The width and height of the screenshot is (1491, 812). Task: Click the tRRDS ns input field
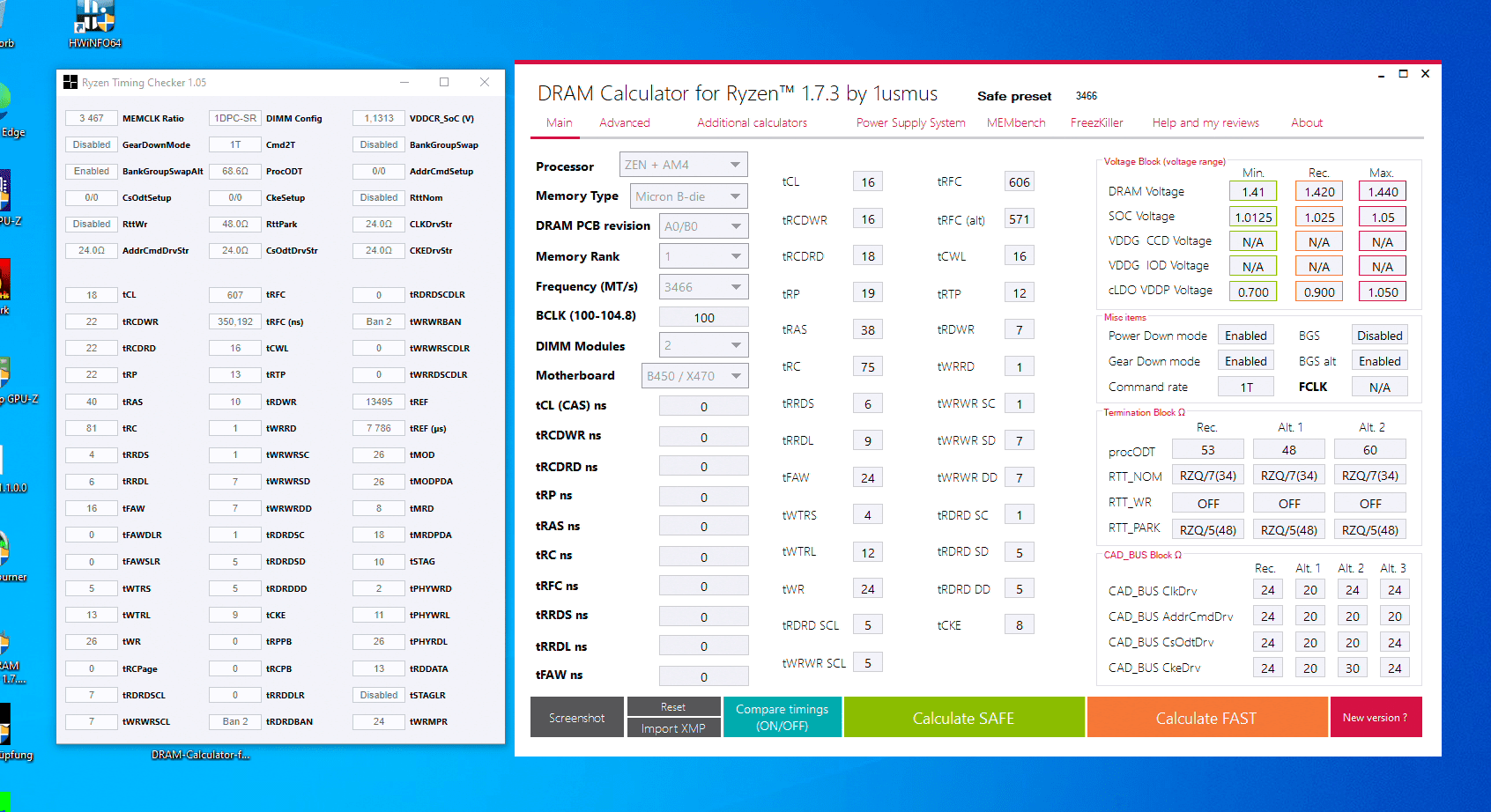(x=703, y=616)
